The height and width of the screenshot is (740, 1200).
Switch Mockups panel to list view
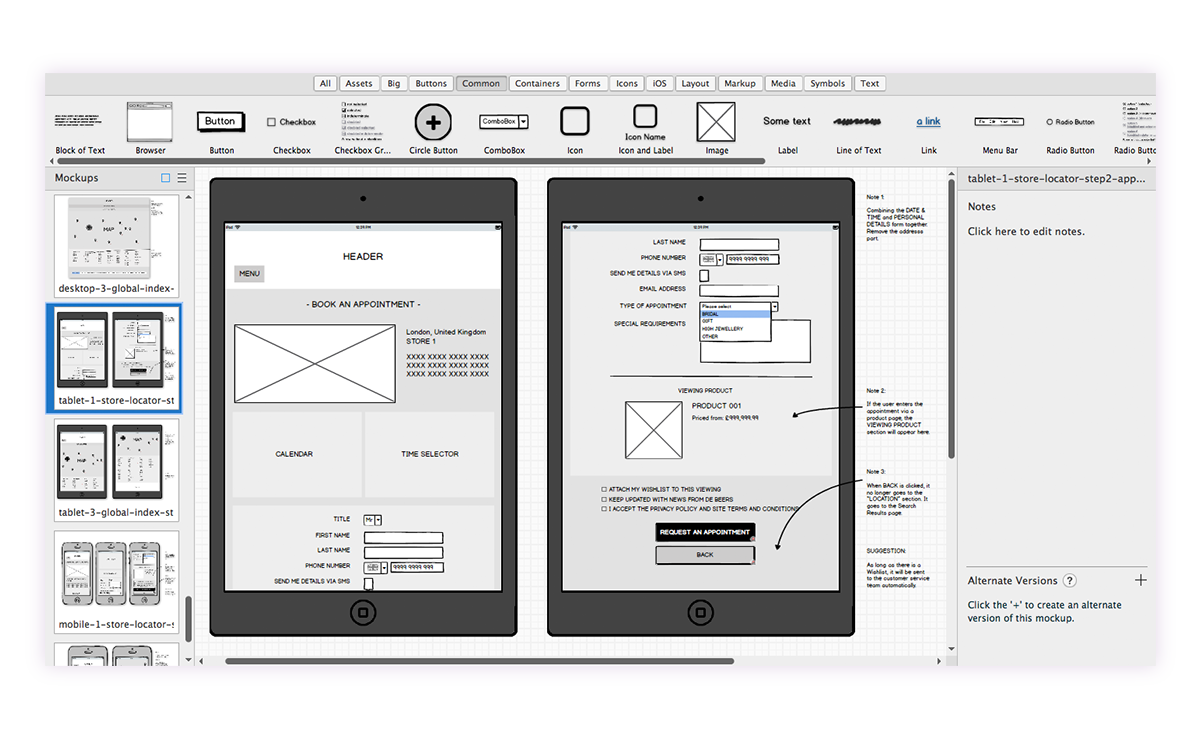(x=182, y=178)
